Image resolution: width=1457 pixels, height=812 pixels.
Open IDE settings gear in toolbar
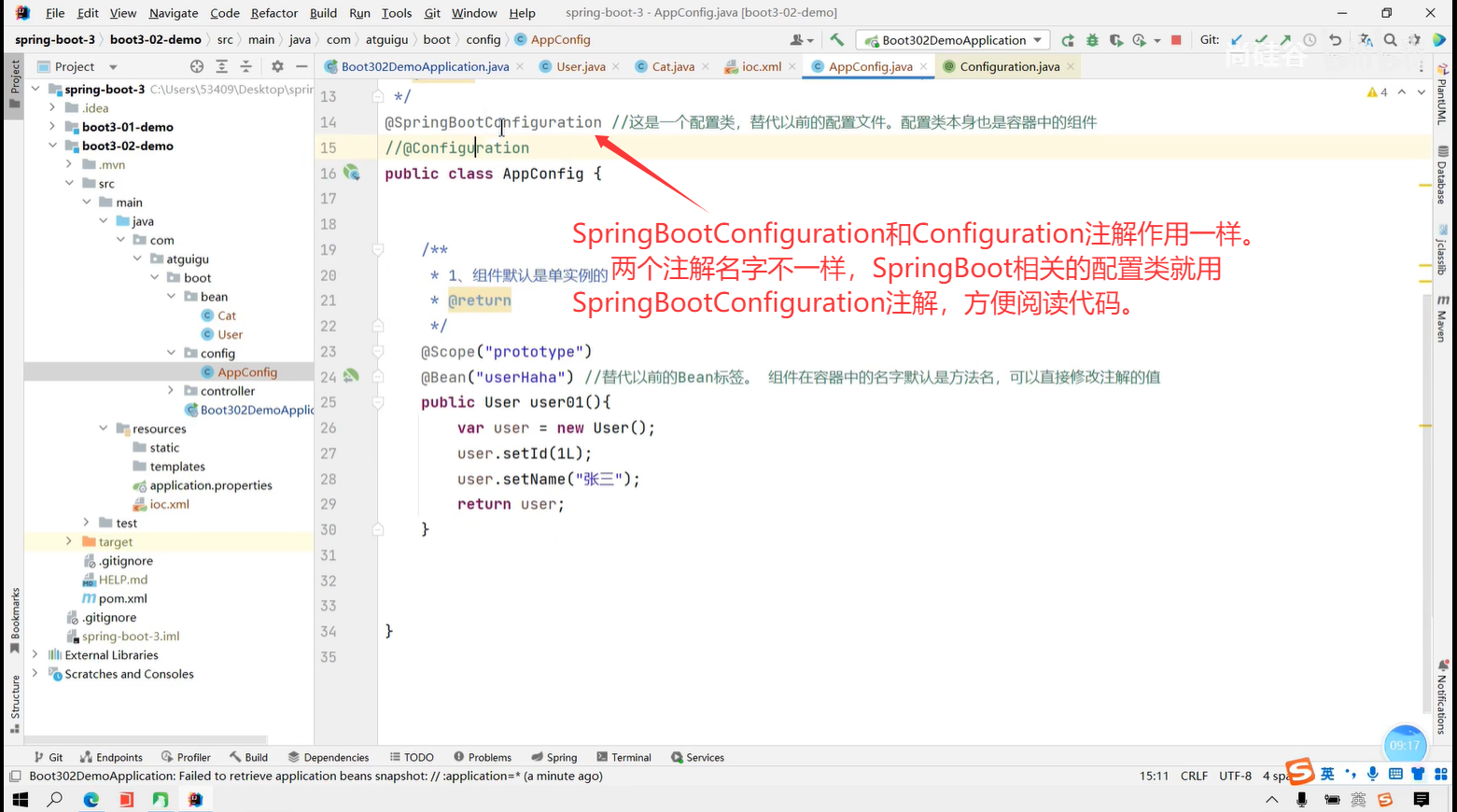tap(1414, 40)
